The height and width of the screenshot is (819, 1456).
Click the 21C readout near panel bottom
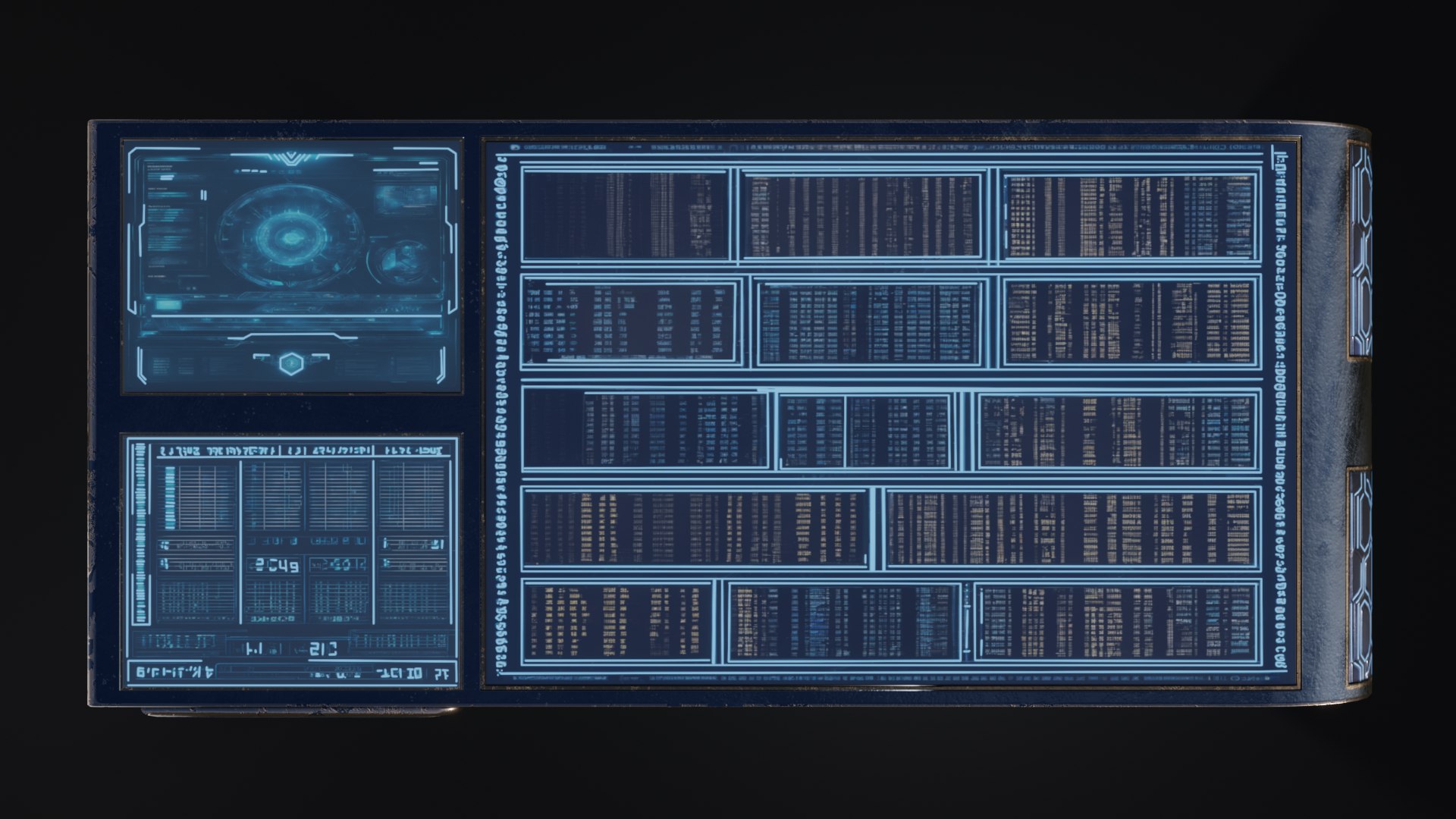click(323, 648)
